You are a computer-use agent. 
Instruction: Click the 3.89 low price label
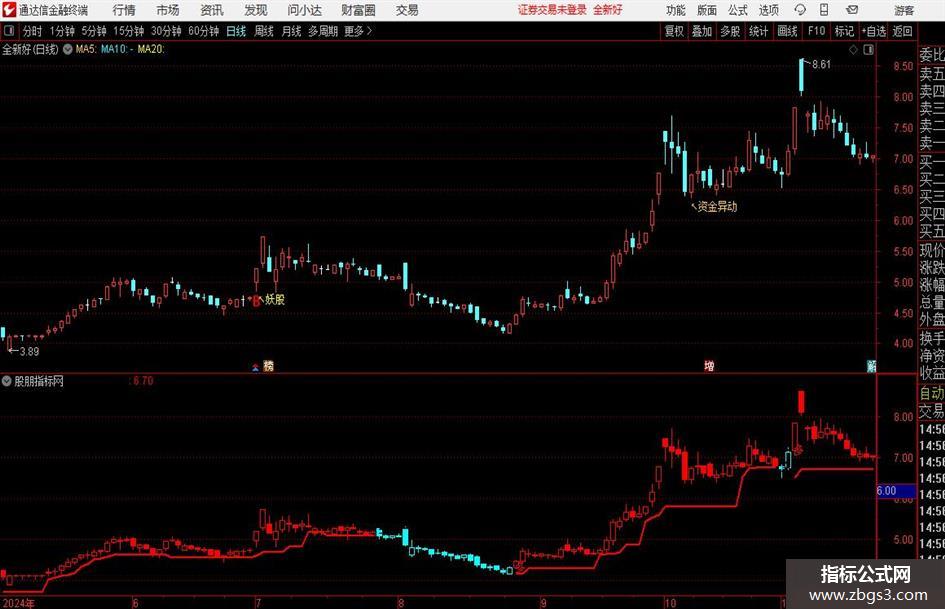[x=29, y=352]
